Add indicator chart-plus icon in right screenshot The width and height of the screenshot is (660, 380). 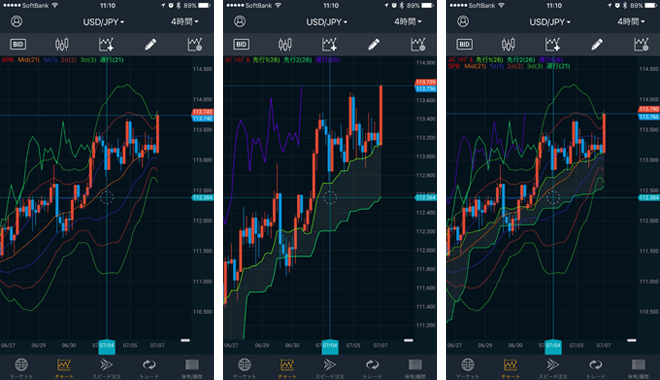click(x=552, y=44)
